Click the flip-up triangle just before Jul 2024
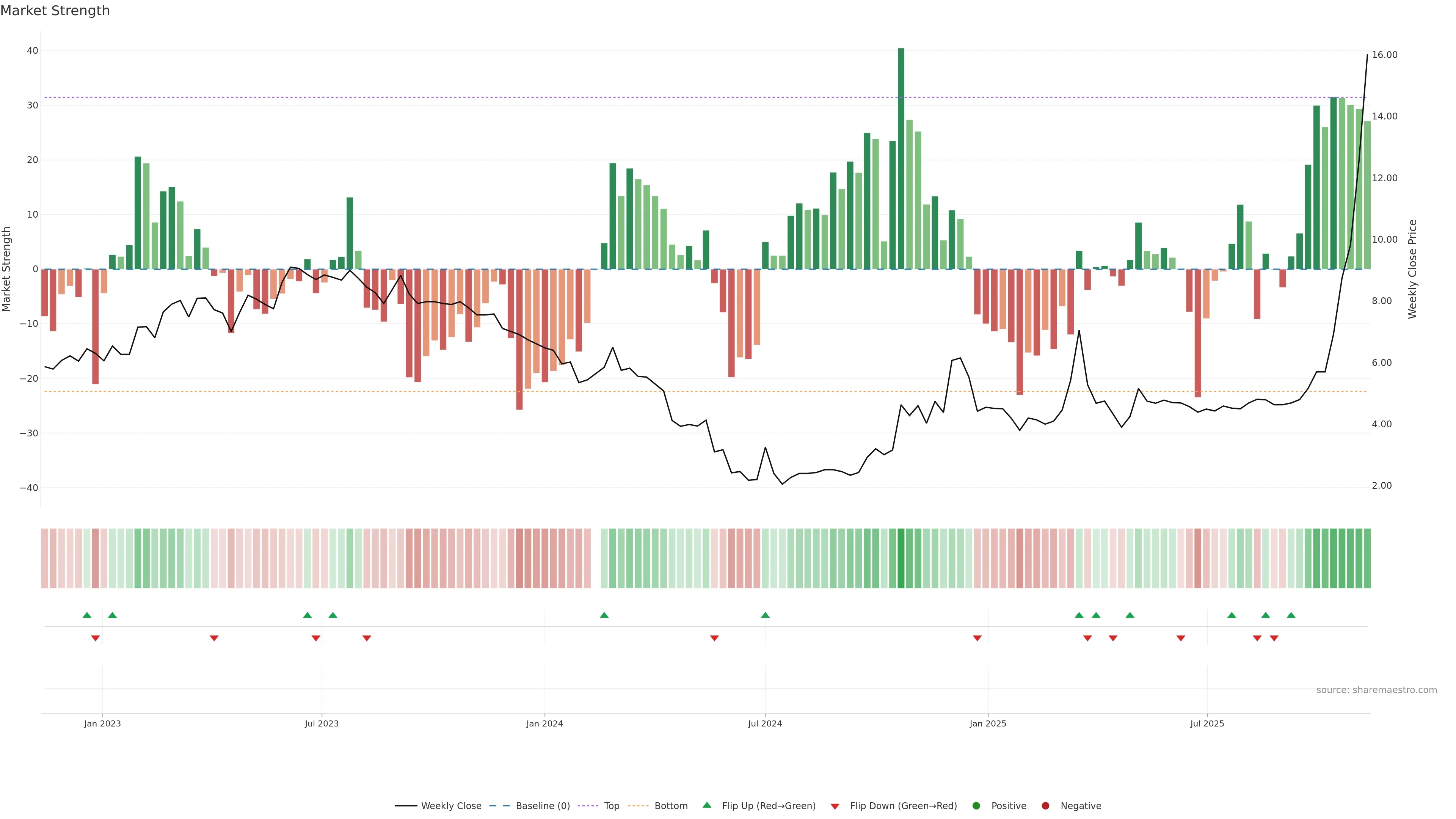Image resolution: width=1456 pixels, height=819 pixels. pos(765,615)
